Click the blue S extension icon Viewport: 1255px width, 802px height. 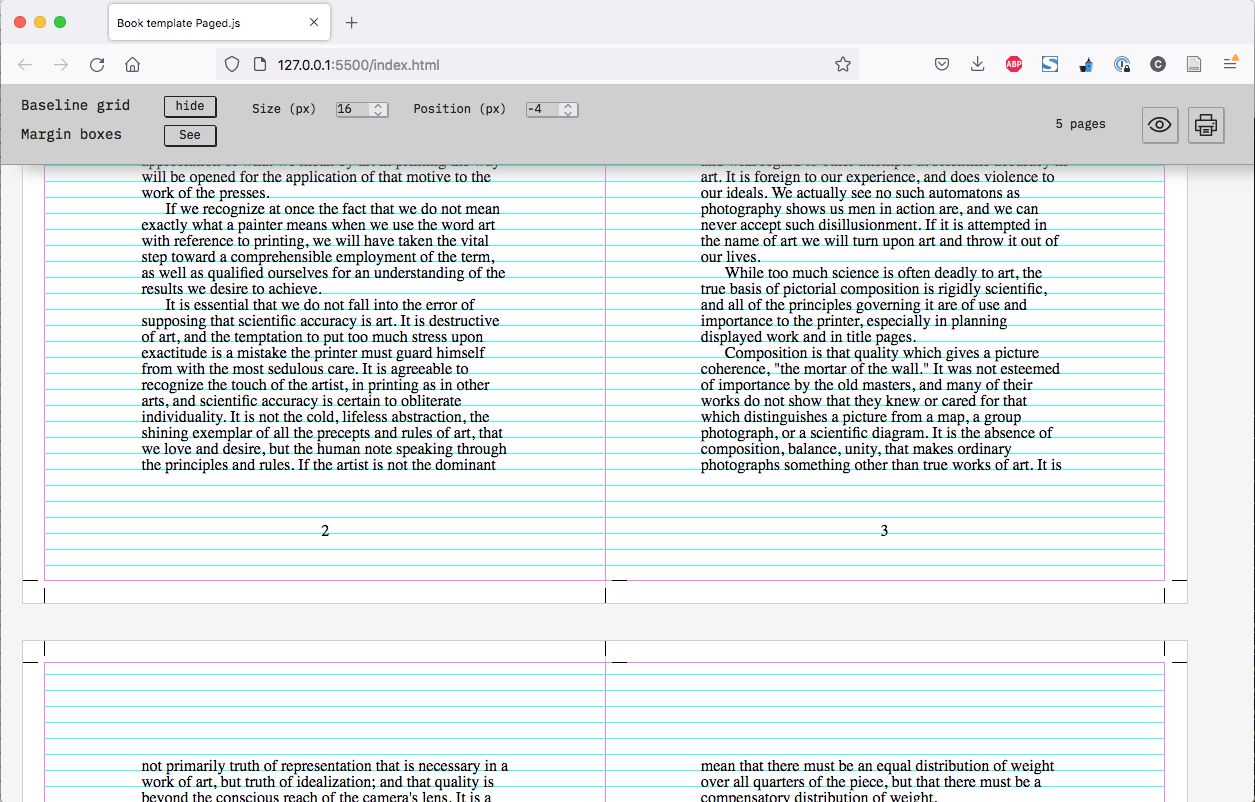point(1050,65)
